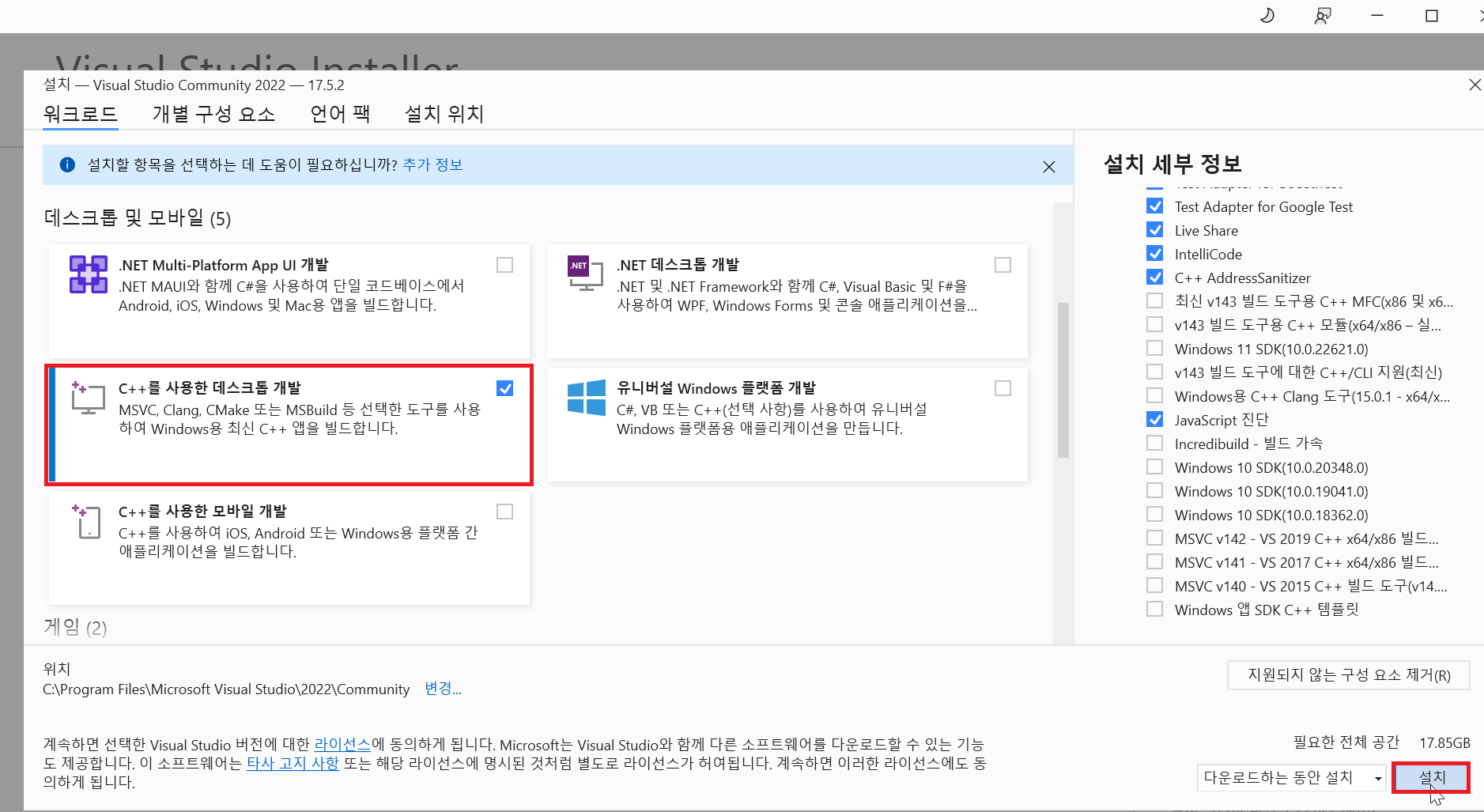Image resolution: width=1484 pixels, height=812 pixels.
Task: Check Windows 앱 SDK C++ 템플릿
Action: (1154, 610)
